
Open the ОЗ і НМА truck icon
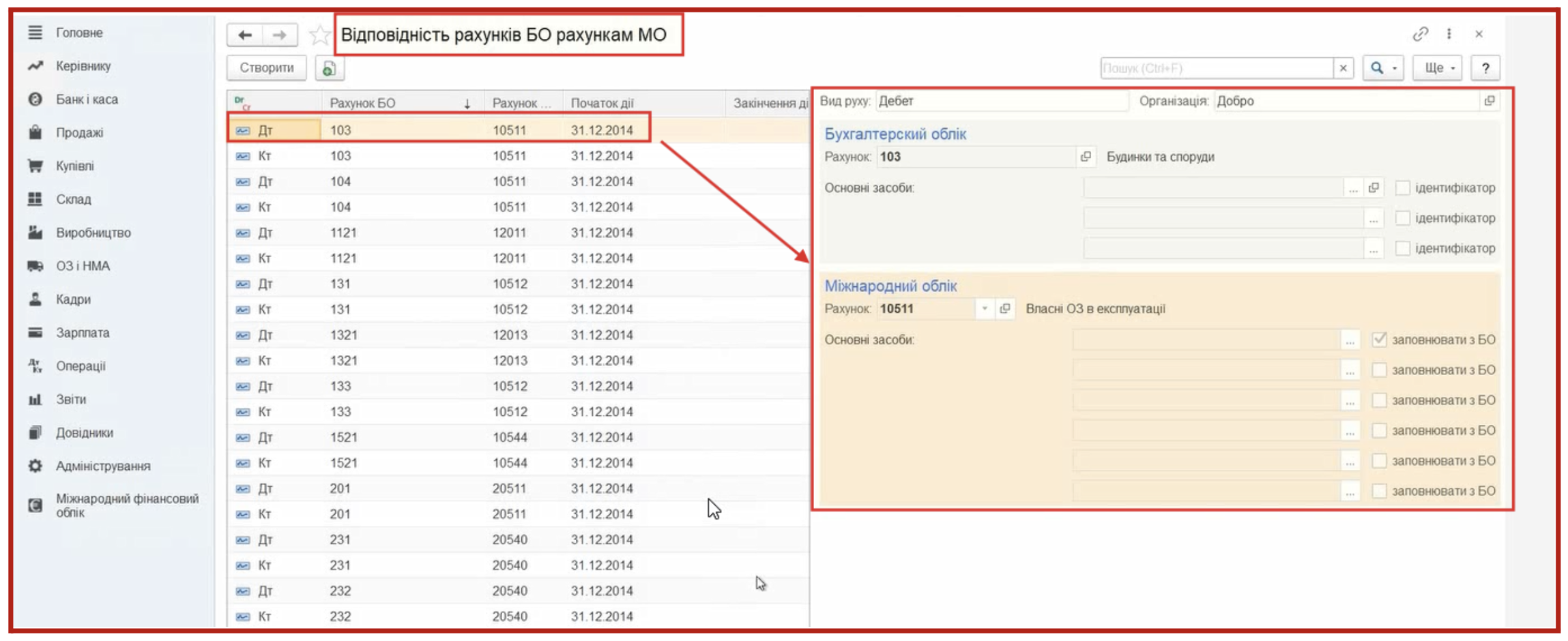(x=35, y=266)
